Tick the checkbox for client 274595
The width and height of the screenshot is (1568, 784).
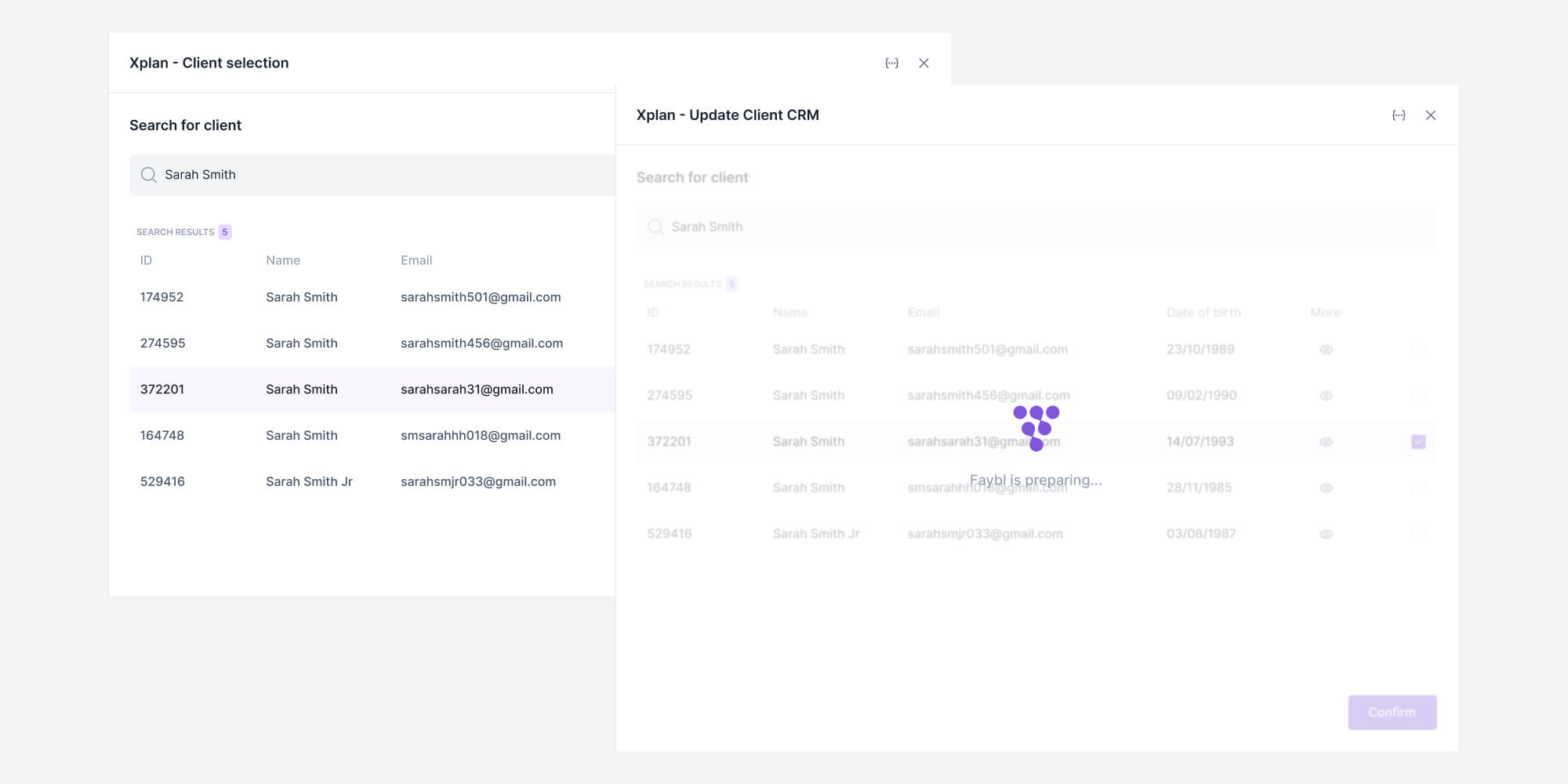click(x=1418, y=396)
